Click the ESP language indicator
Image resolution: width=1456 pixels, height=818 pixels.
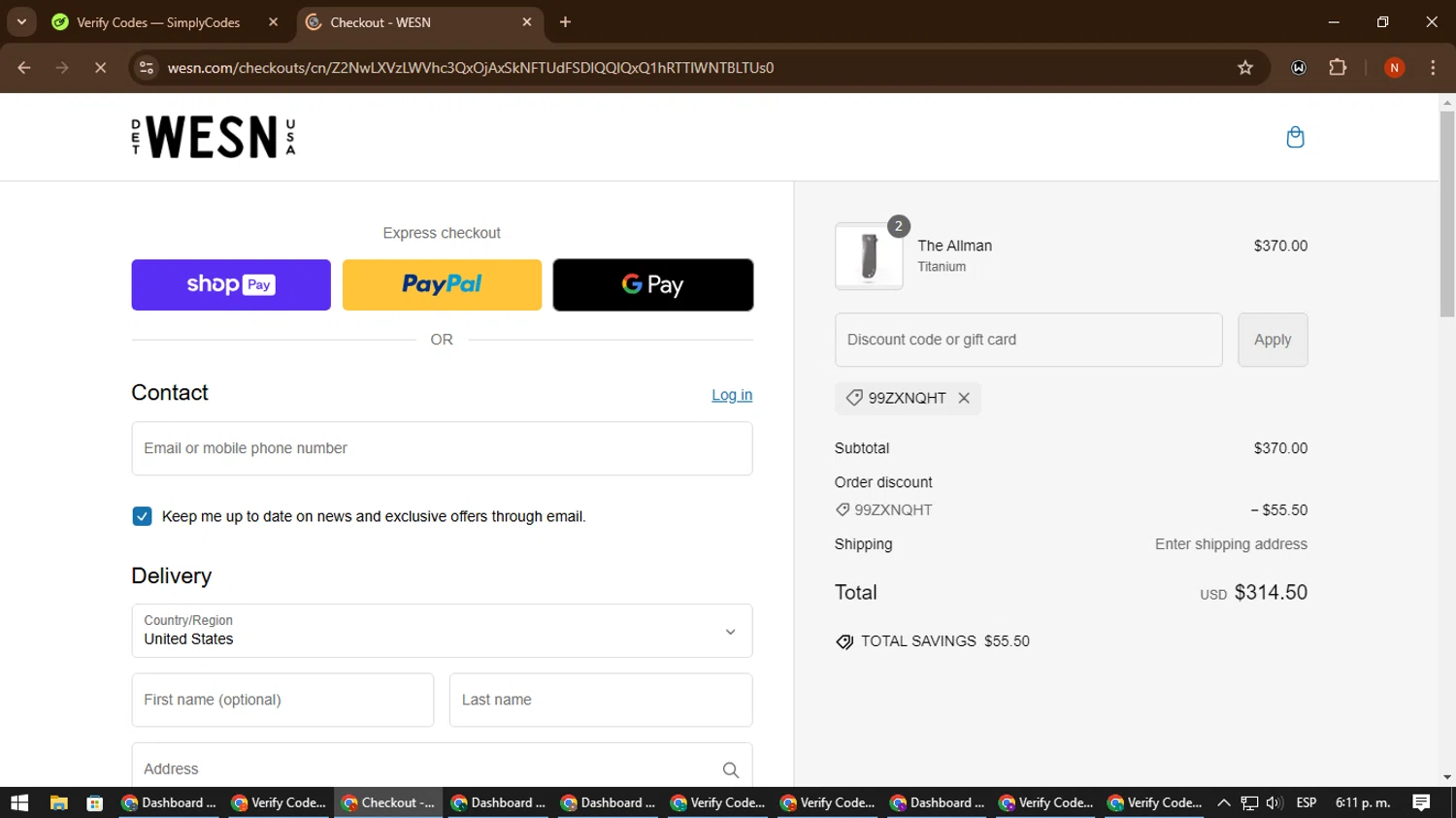pyautogui.click(x=1307, y=802)
